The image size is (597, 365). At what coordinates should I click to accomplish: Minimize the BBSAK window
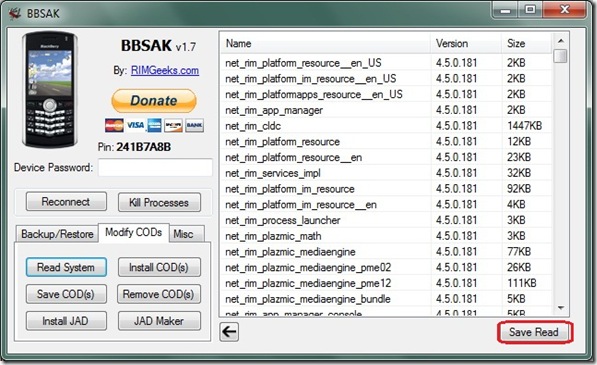(x=505, y=10)
